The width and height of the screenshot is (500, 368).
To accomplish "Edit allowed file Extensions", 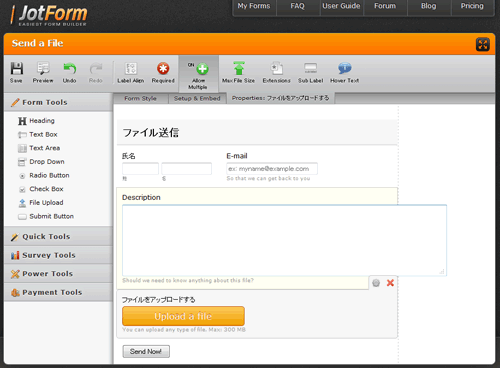I will [276, 72].
